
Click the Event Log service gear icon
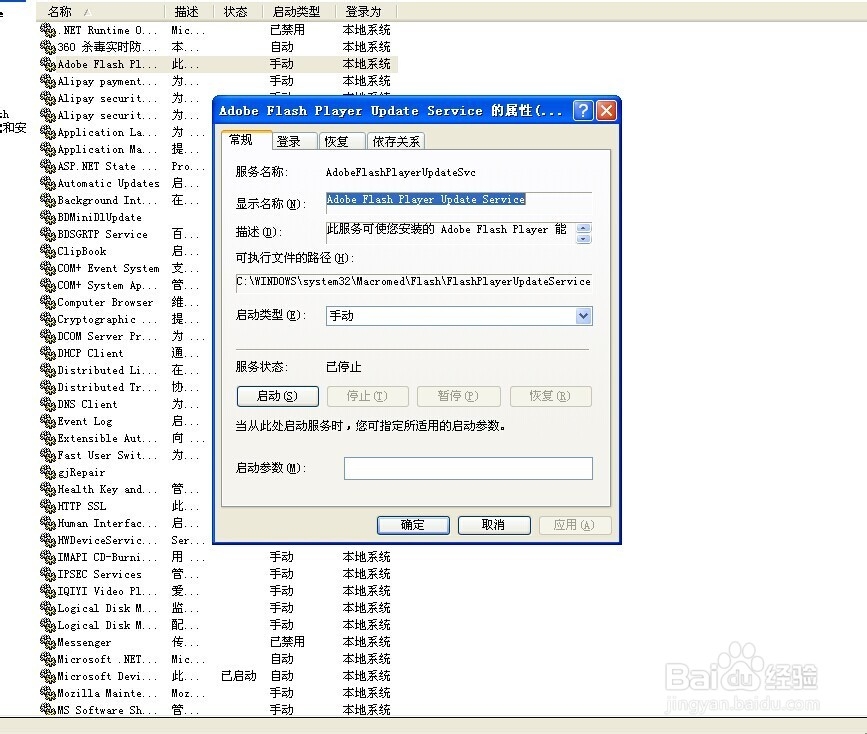(46, 421)
